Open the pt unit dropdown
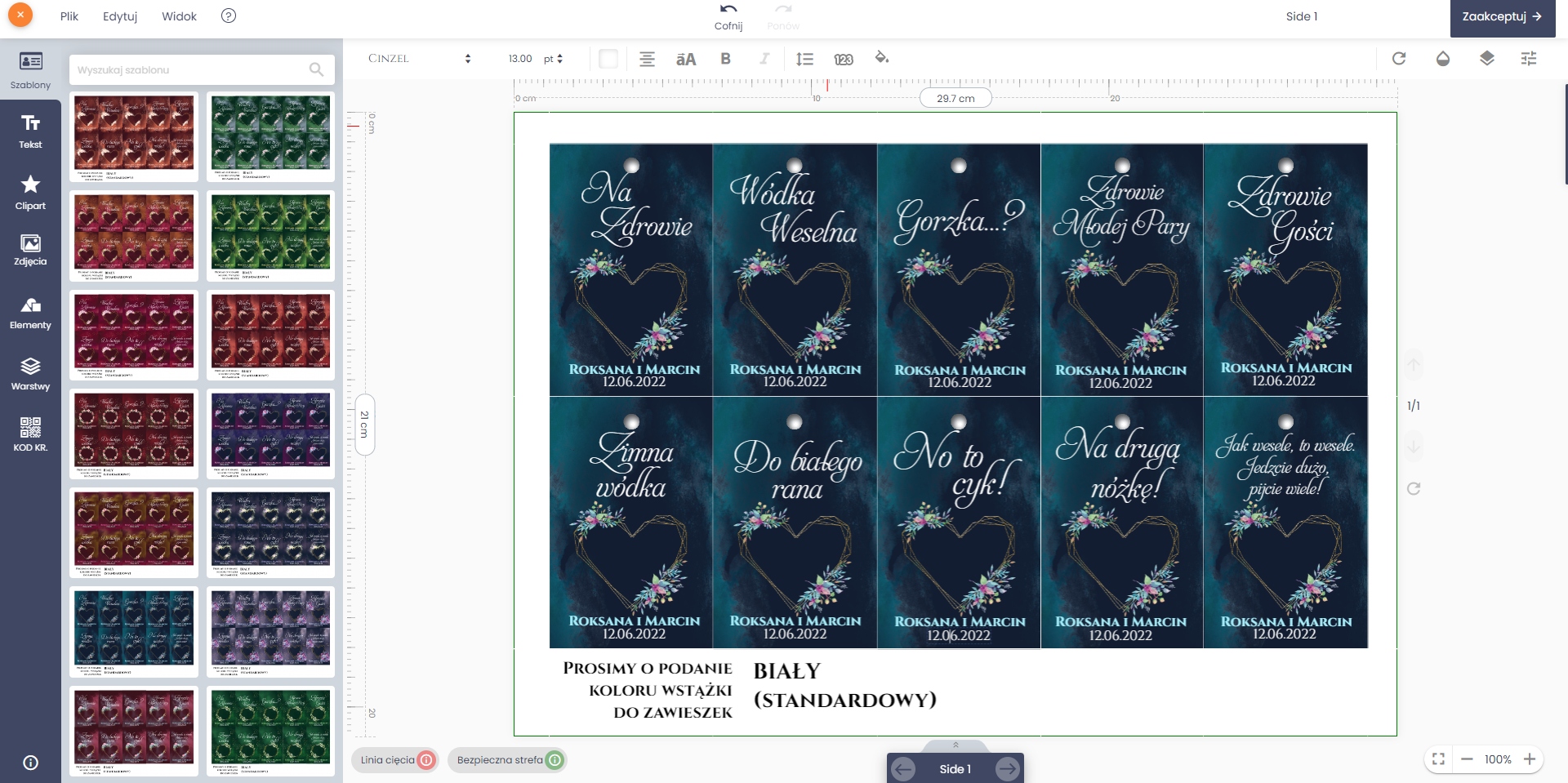Viewport: 1568px width, 783px height. pos(554,59)
